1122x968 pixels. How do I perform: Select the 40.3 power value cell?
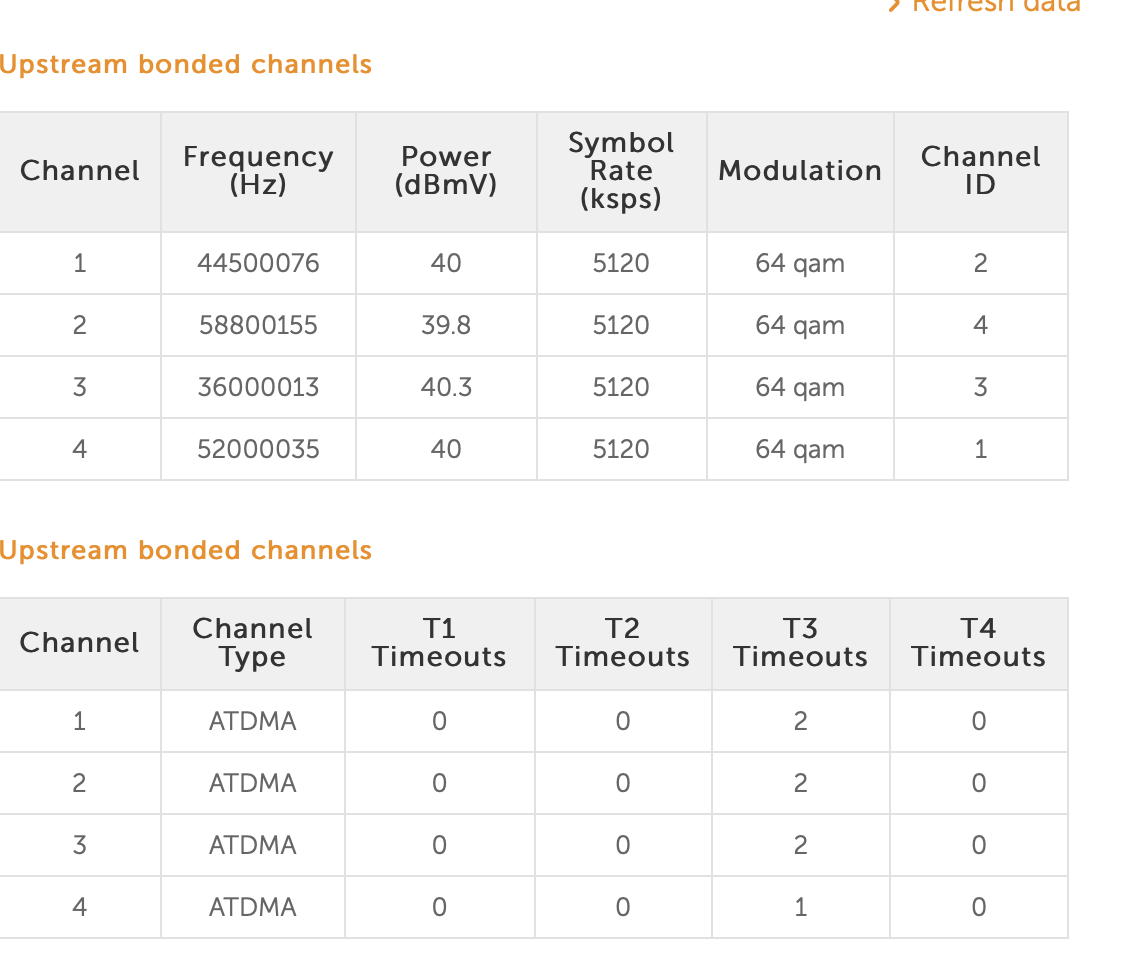click(x=446, y=388)
